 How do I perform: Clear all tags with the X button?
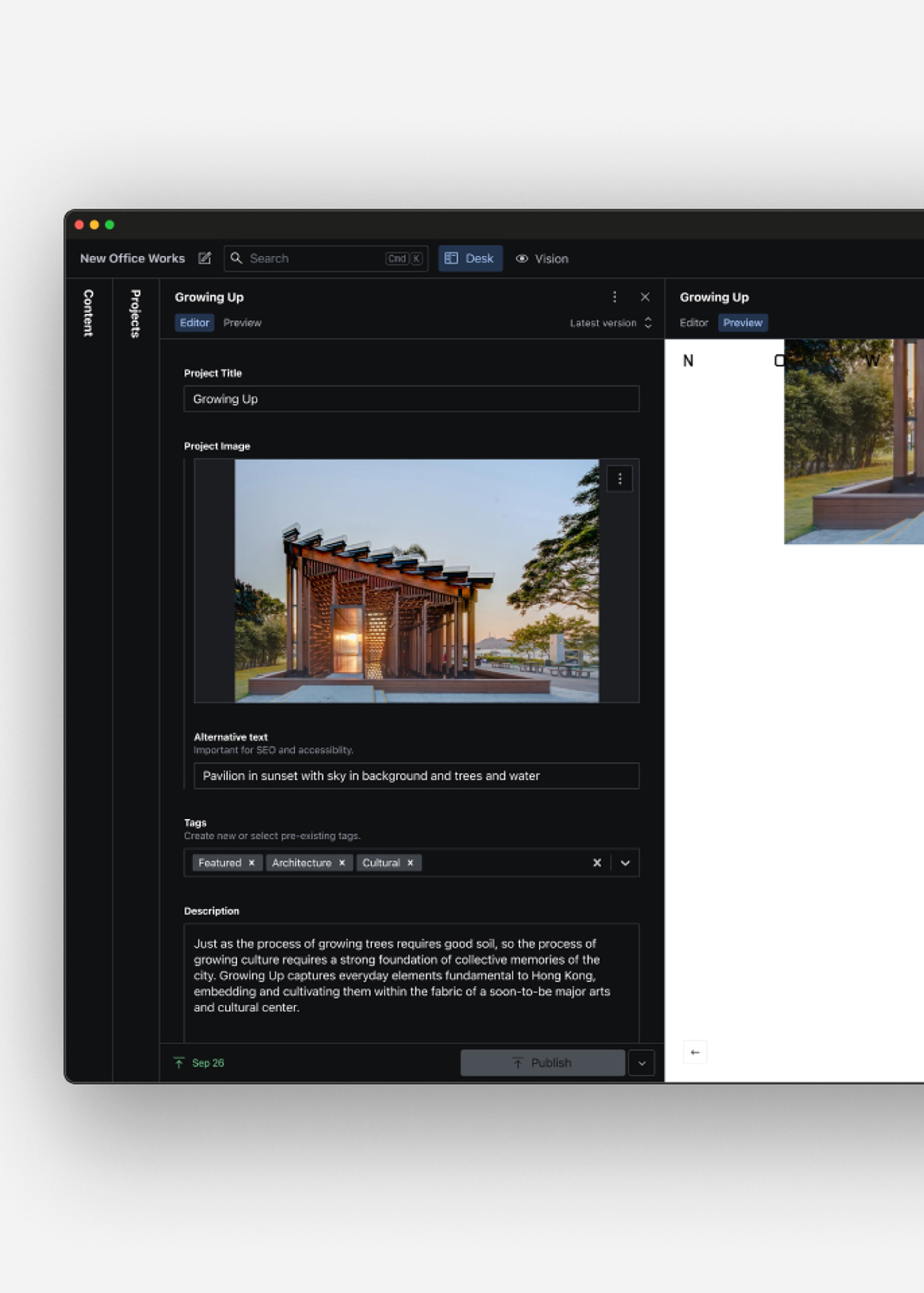pyautogui.click(x=597, y=863)
